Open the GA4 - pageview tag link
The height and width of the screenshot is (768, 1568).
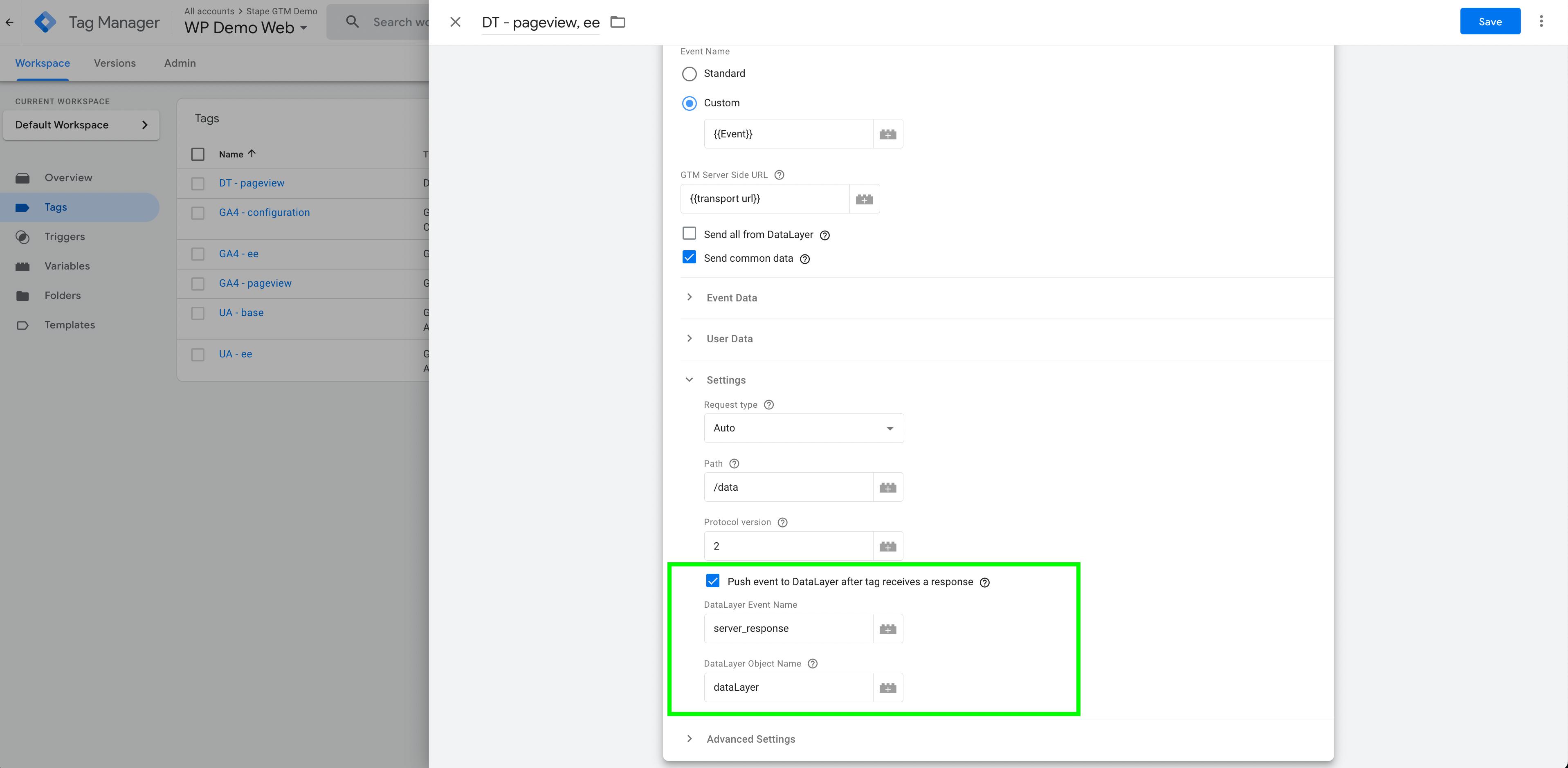coord(255,283)
